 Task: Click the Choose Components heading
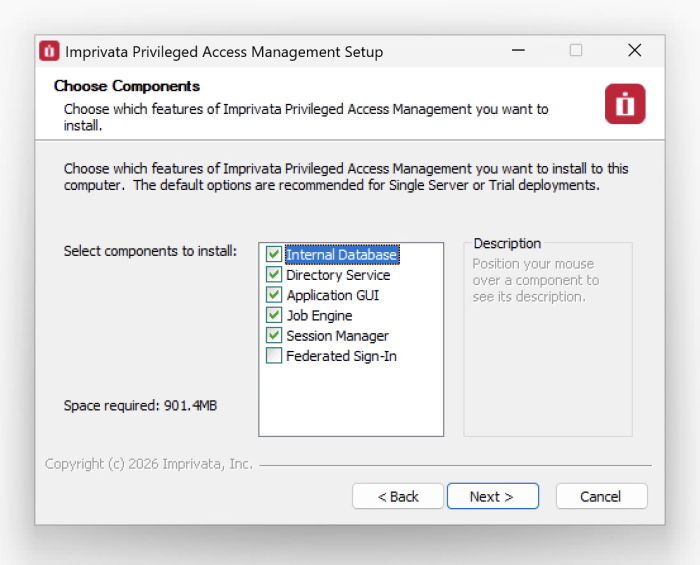coord(127,86)
